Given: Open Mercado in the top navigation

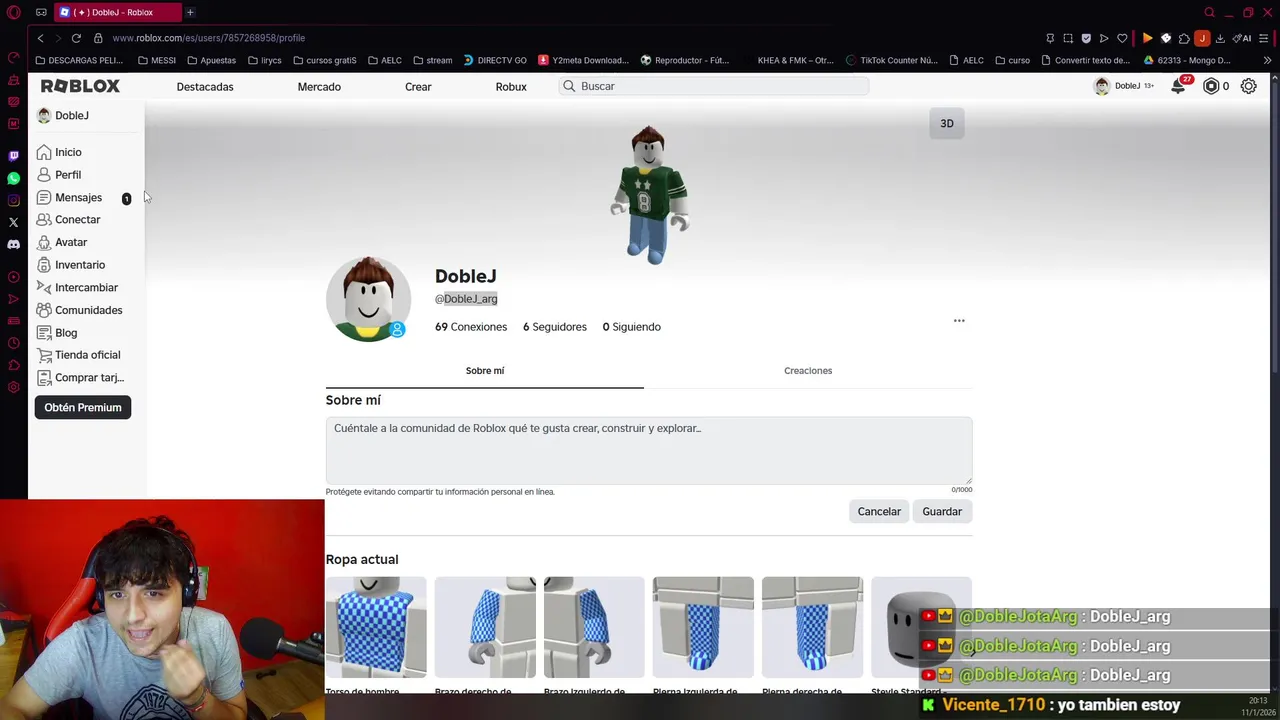Looking at the screenshot, I should tap(319, 87).
